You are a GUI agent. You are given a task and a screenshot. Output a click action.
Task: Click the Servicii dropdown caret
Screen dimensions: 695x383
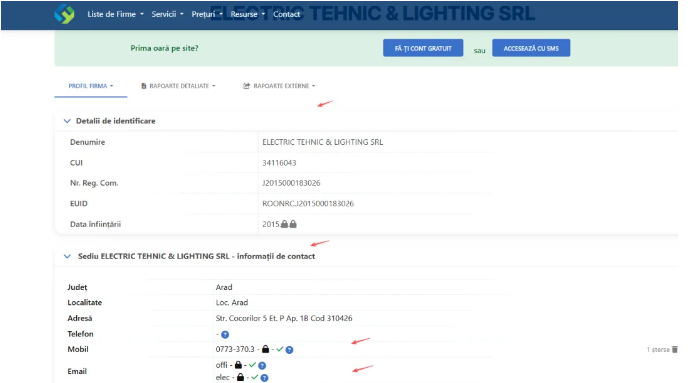(x=182, y=14)
